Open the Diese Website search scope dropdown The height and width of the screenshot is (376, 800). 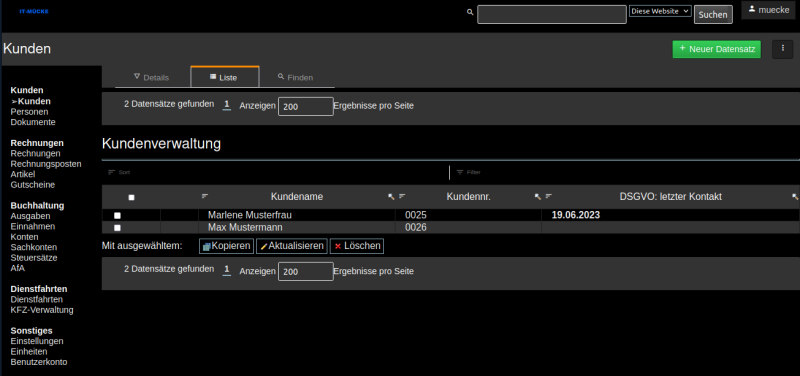pos(660,11)
